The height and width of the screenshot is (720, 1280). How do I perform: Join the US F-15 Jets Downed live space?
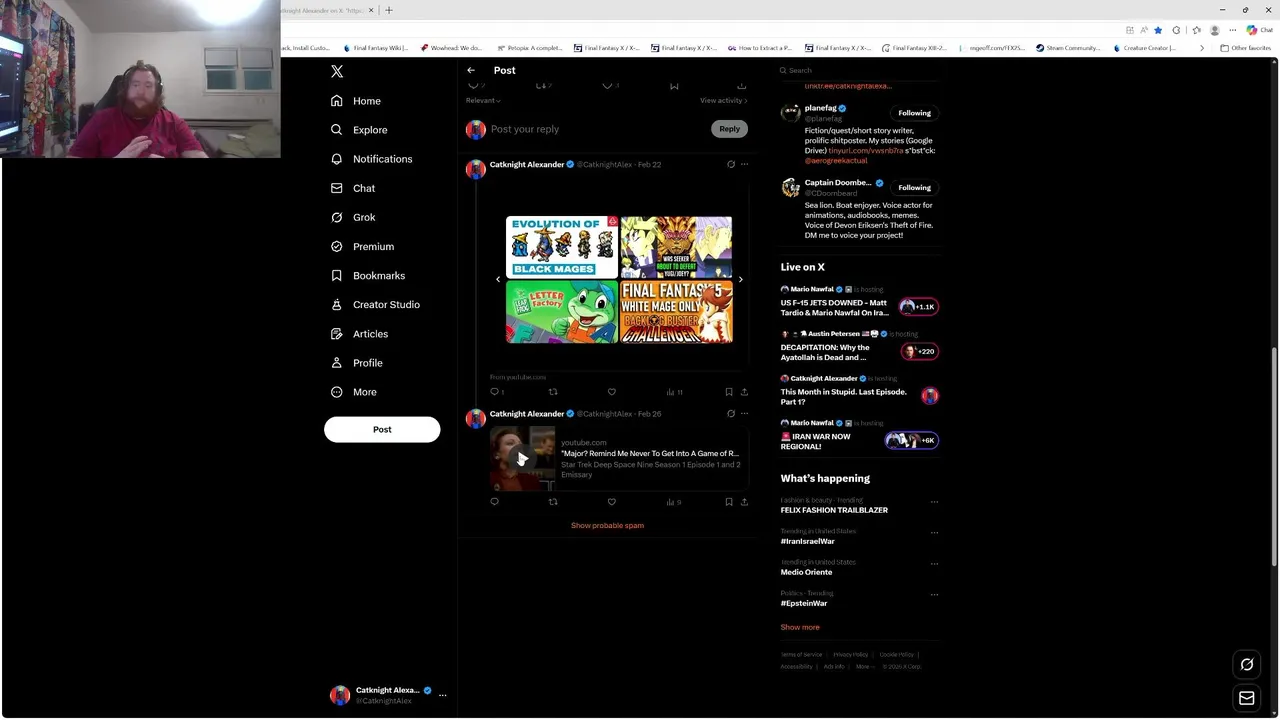[858, 302]
